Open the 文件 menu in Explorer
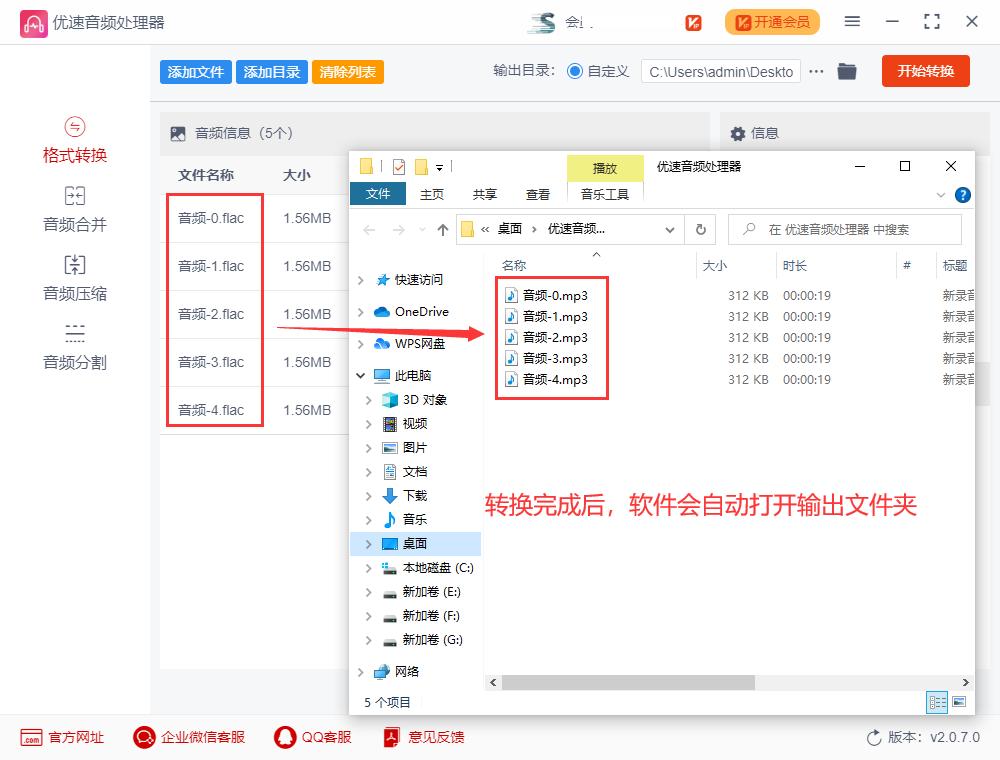Image resolution: width=1000 pixels, height=760 pixels. (x=377, y=194)
